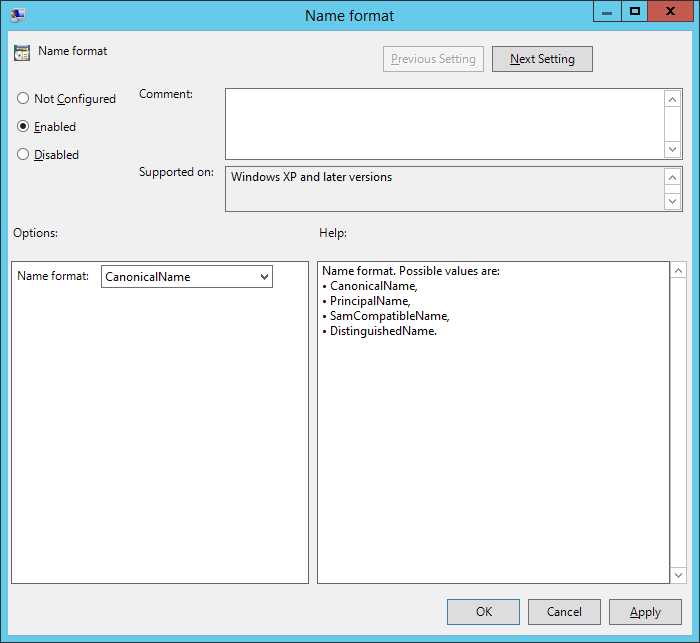Confirm with the OK button

[x=483, y=612]
